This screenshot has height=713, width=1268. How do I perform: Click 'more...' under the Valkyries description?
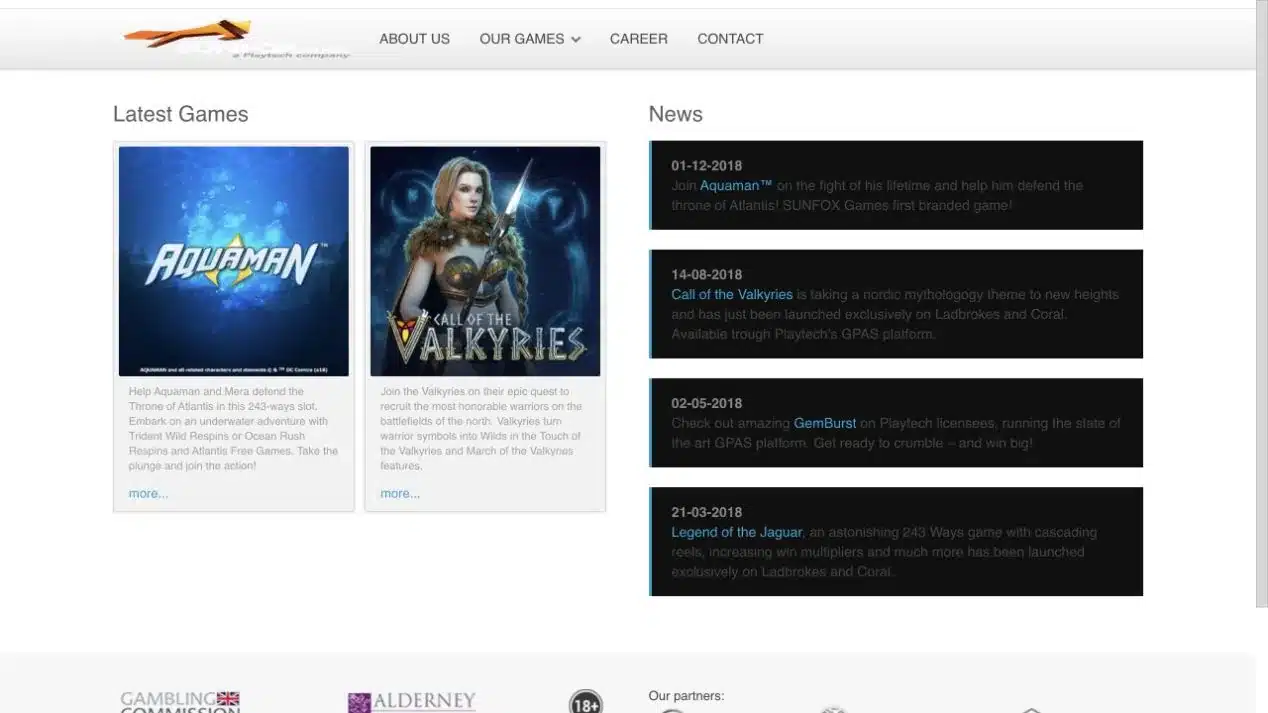pyautogui.click(x=400, y=493)
